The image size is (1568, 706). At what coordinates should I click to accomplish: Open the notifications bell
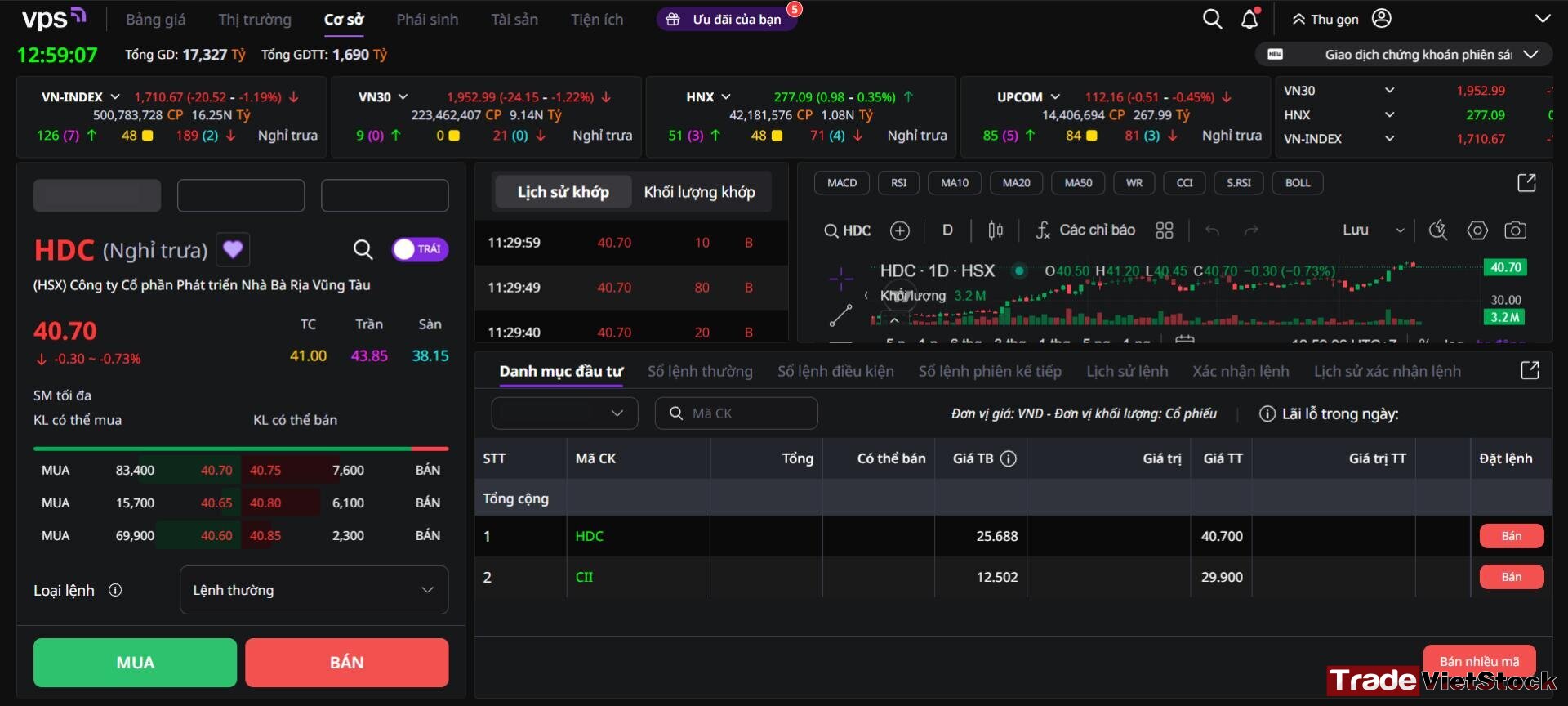[1249, 19]
